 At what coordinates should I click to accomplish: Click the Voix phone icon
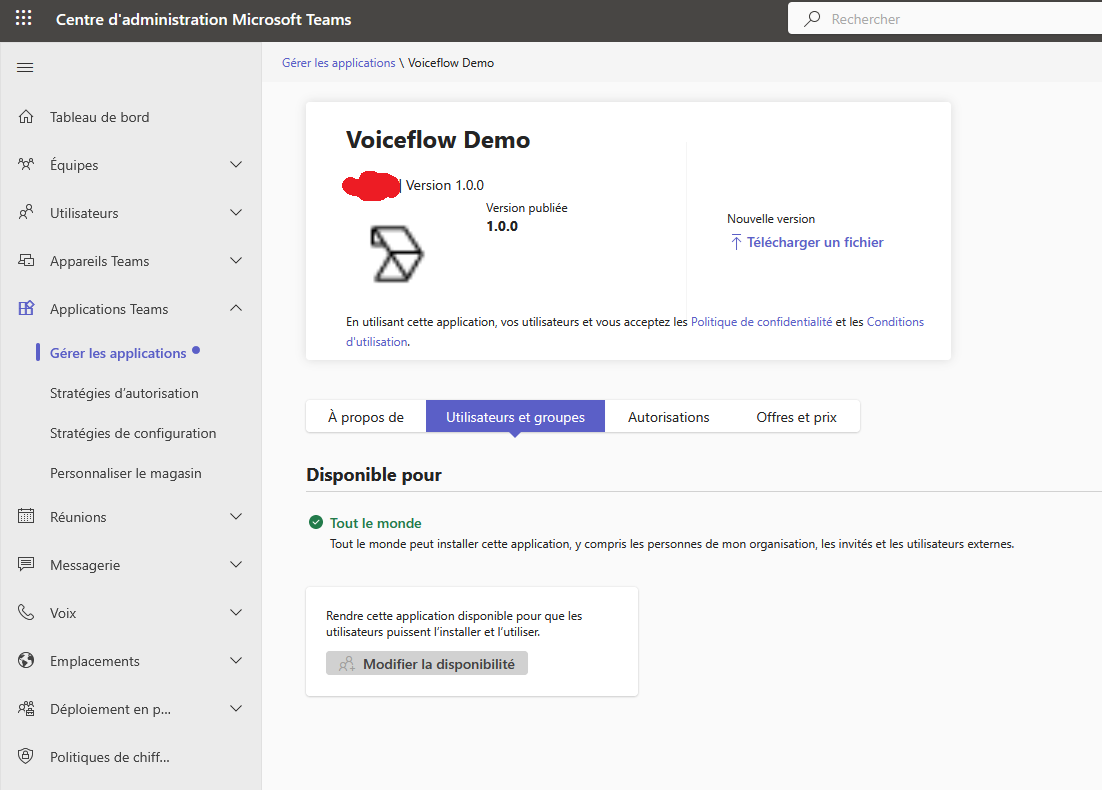click(x=26, y=613)
